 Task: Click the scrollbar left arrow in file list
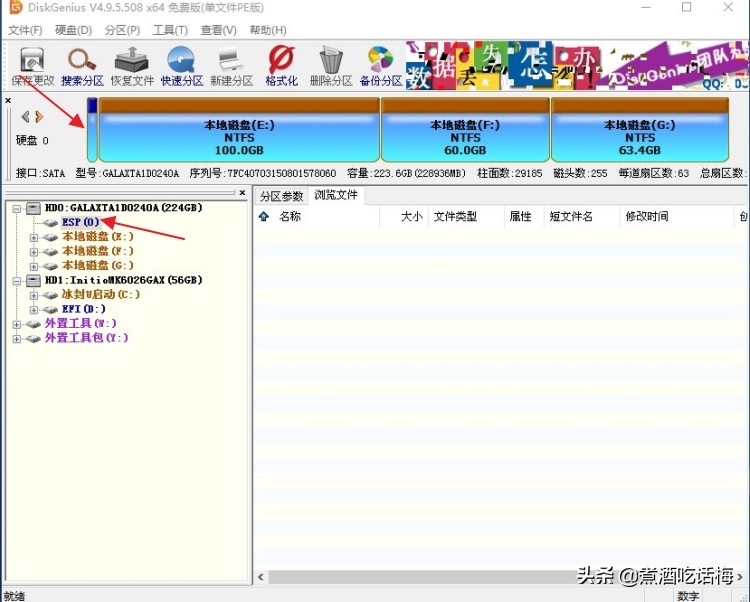[x=261, y=577]
